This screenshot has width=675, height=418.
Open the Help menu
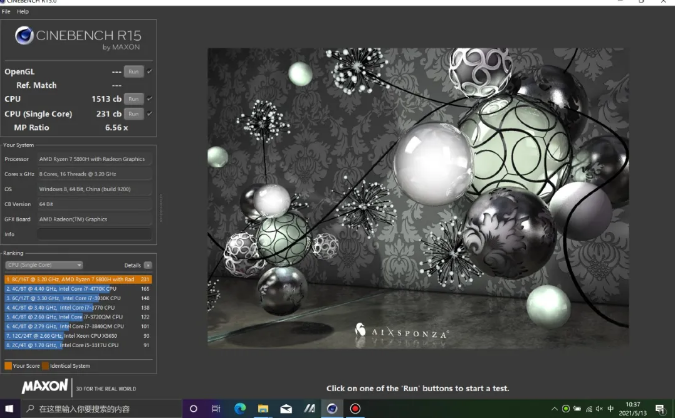[x=23, y=11]
